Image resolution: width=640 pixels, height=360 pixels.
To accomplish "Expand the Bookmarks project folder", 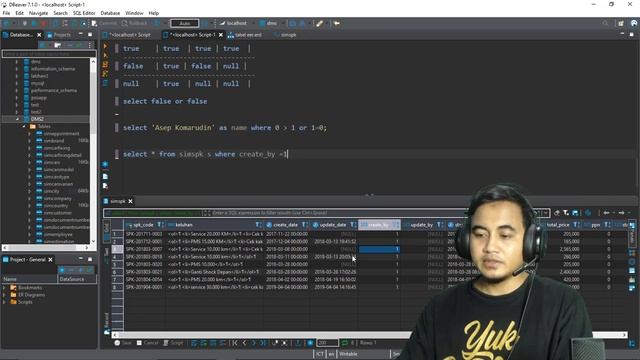I will [4, 287].
